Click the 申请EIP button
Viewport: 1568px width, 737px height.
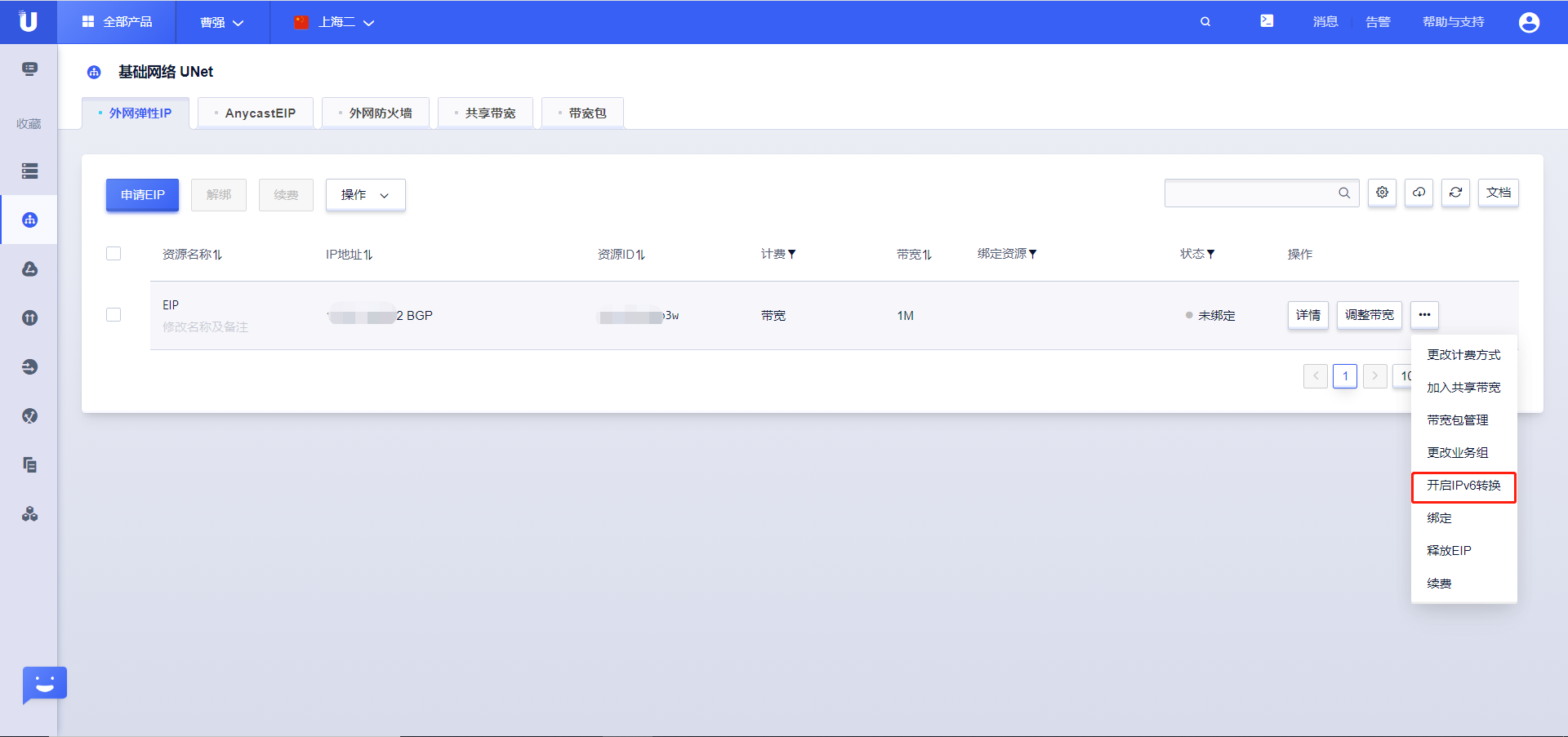tap(142, 195)
